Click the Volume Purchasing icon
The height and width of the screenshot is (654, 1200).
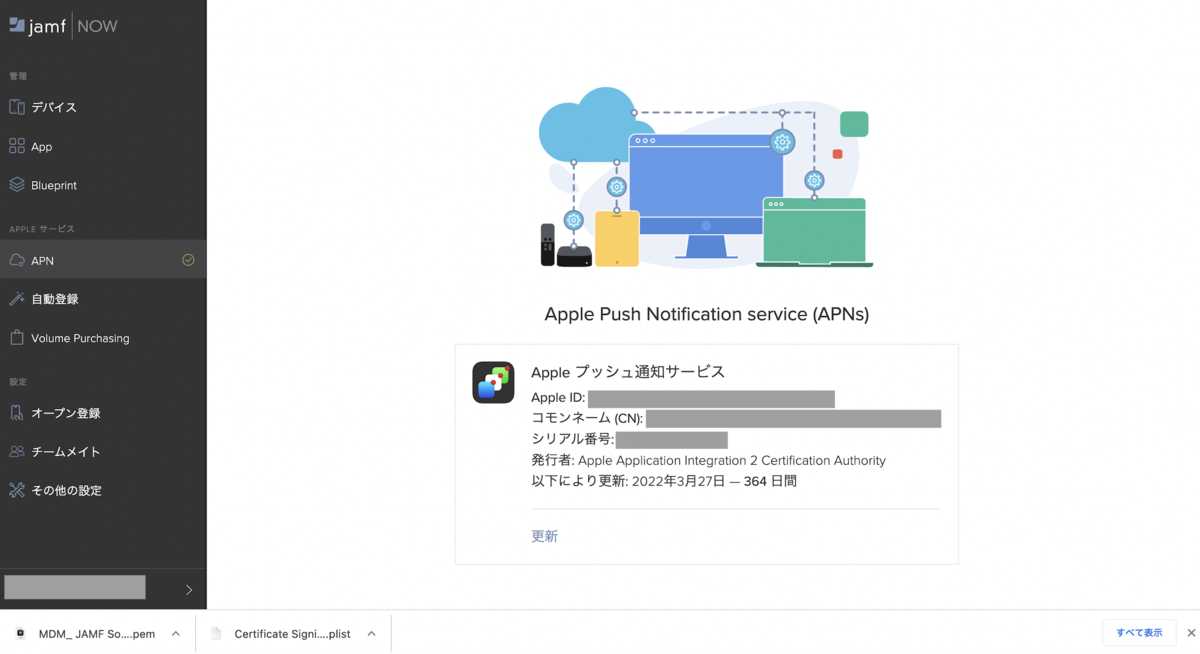click(x=17, y=338)
